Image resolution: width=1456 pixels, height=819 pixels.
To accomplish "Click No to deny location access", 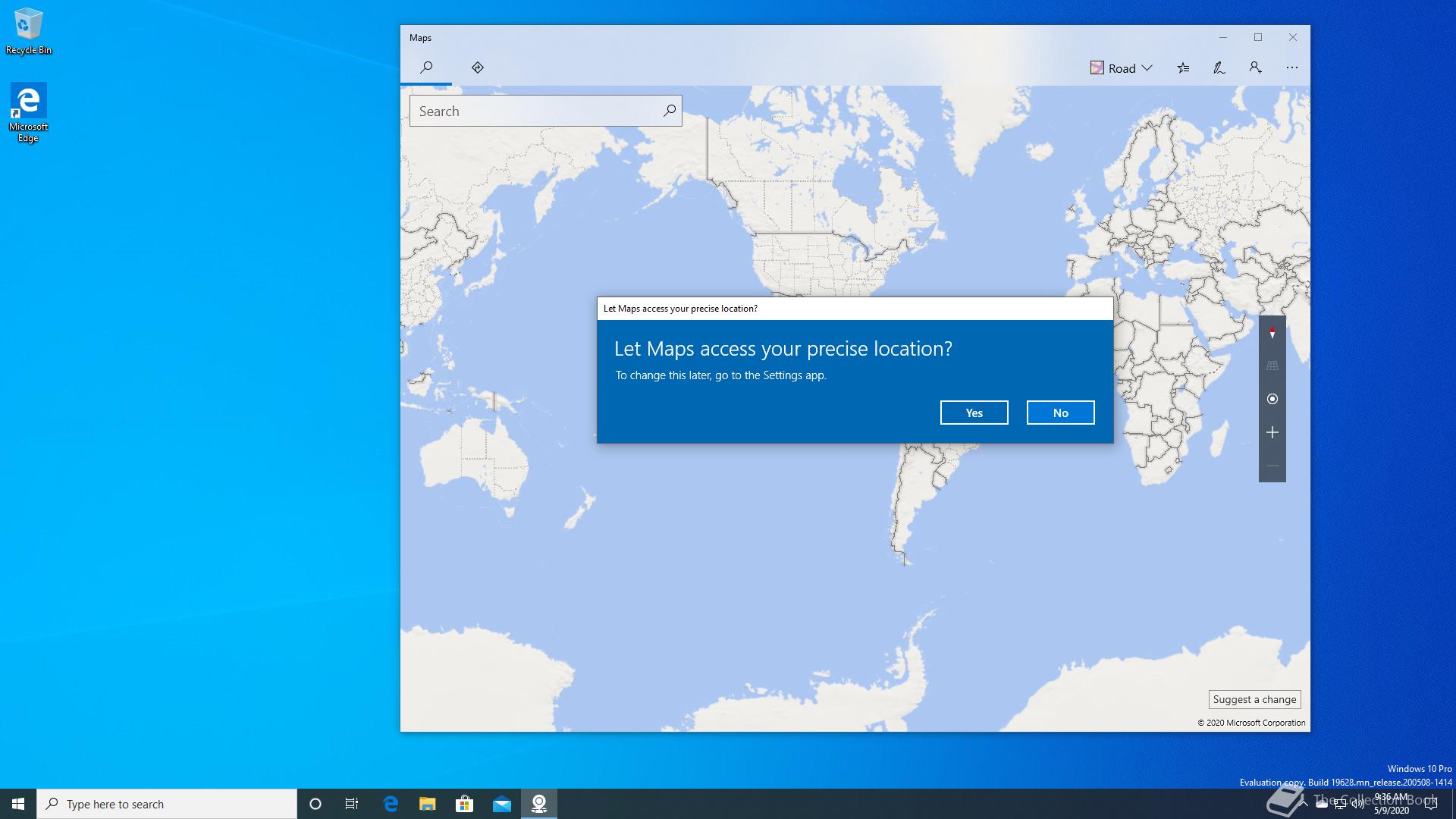I will click(1061, 413).
